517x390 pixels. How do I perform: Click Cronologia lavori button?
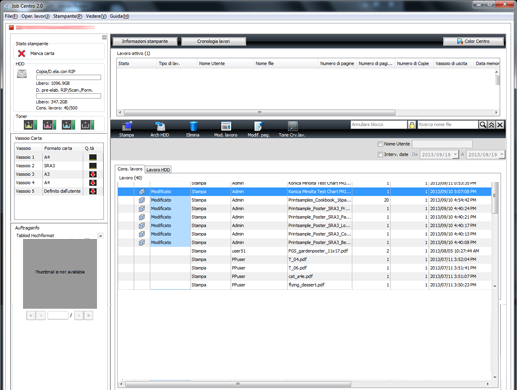tap(213, 41)
